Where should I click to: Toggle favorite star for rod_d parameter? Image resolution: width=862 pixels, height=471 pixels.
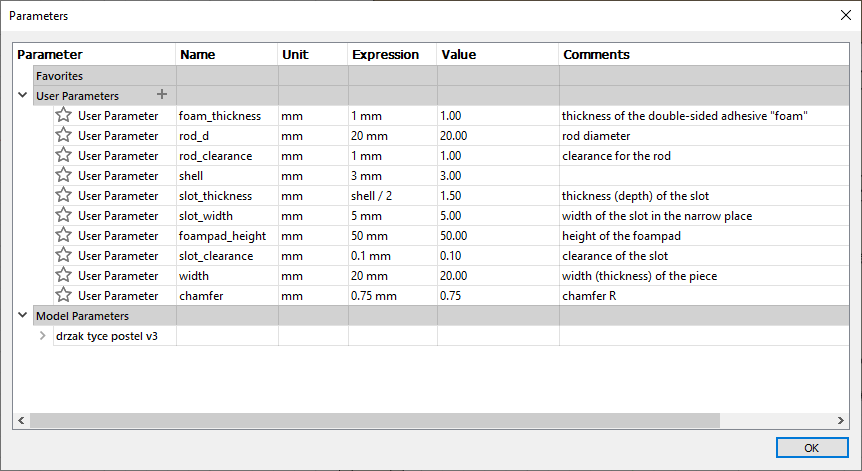[64, 135]
